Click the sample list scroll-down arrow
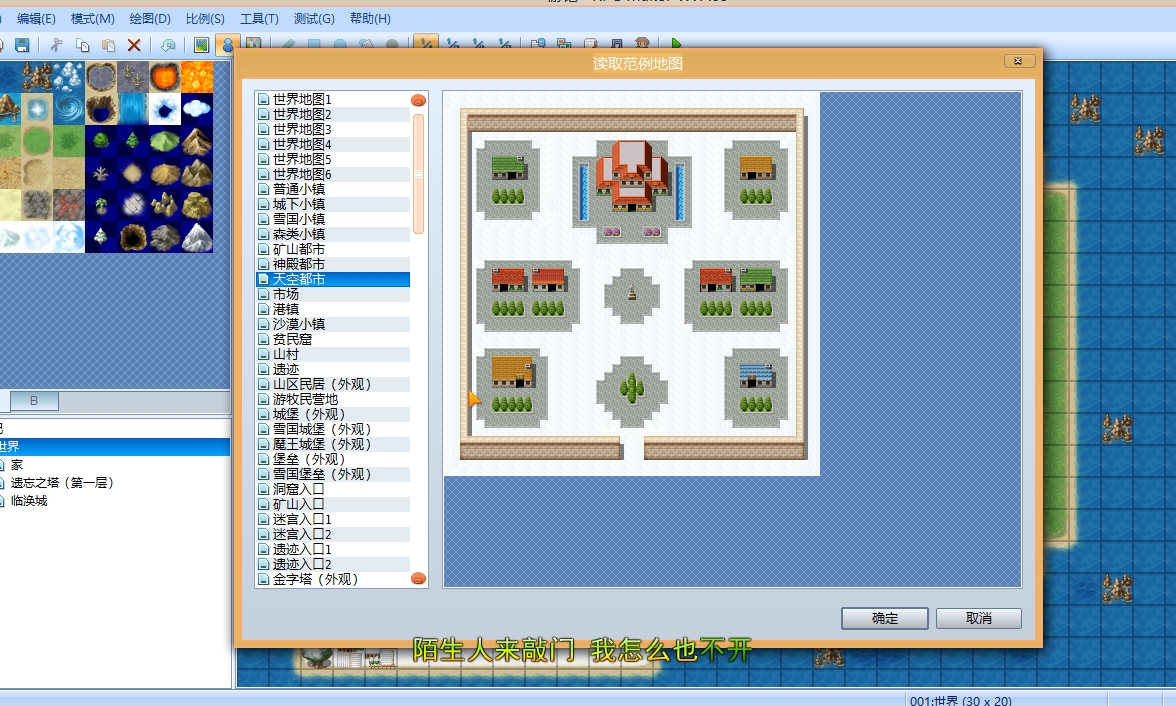The height and width of the screenshot is (706, 1176). click(418, 578)
